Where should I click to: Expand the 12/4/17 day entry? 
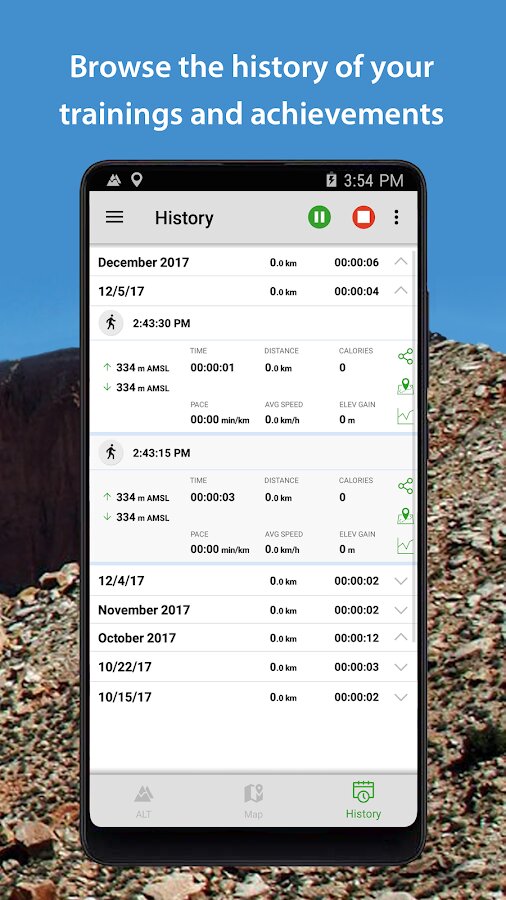click(x=401, y=581)
